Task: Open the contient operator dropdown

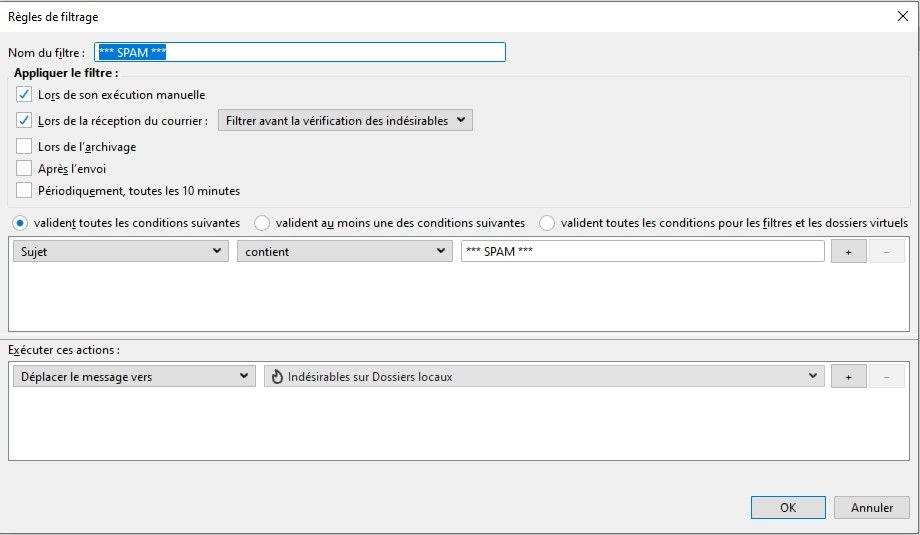Action: [x=344, y=251]
